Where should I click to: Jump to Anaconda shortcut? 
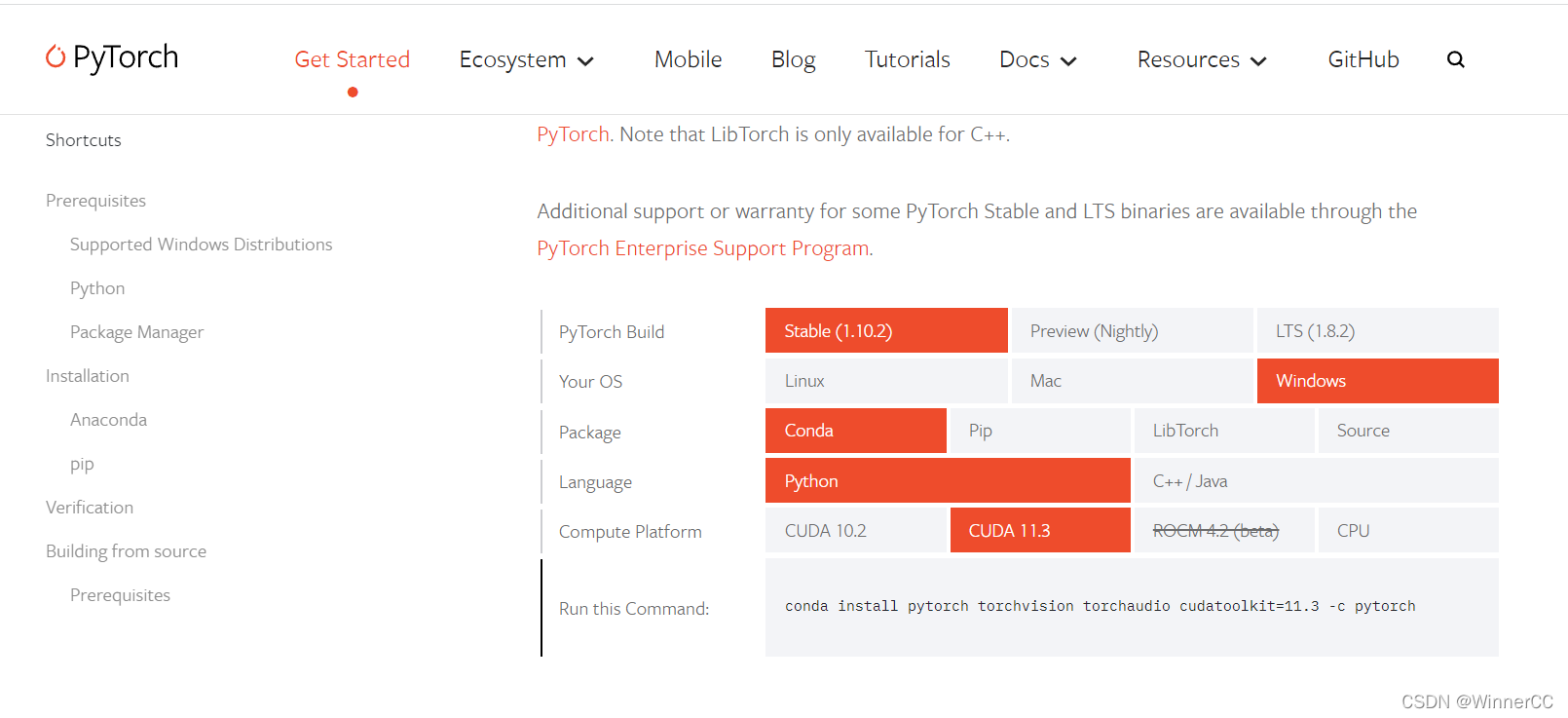[x=108, y=420]
